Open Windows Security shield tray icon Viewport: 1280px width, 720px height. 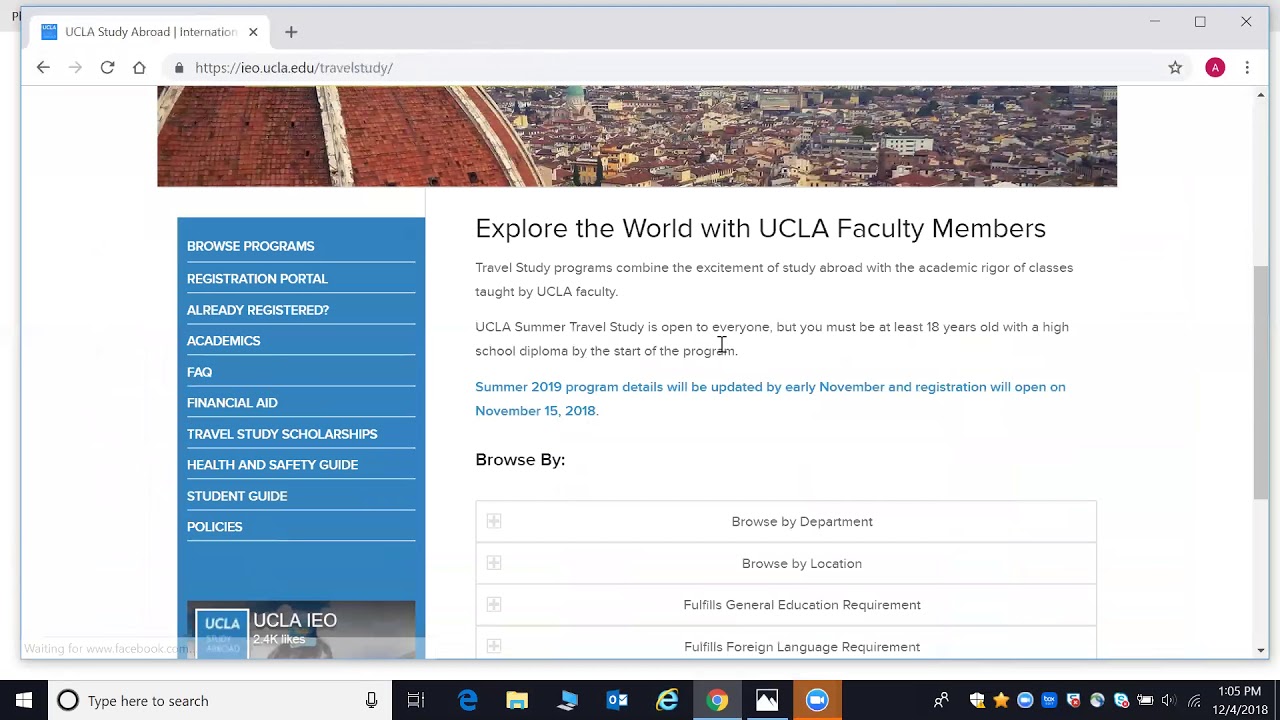(977, 701)
